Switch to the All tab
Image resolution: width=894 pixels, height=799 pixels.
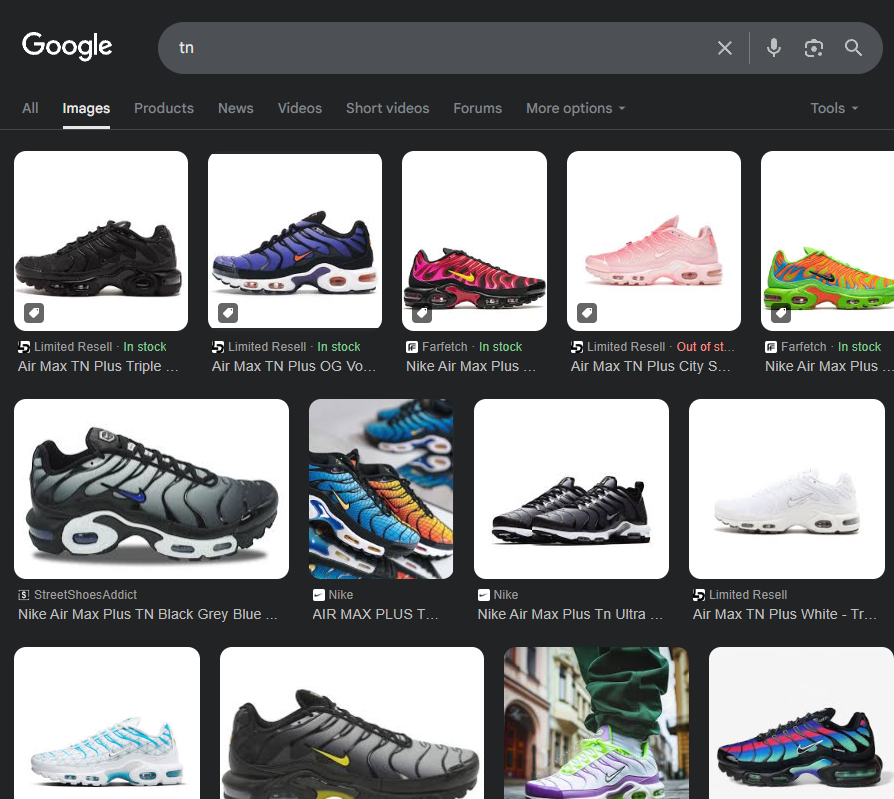[x=30, y=108]
